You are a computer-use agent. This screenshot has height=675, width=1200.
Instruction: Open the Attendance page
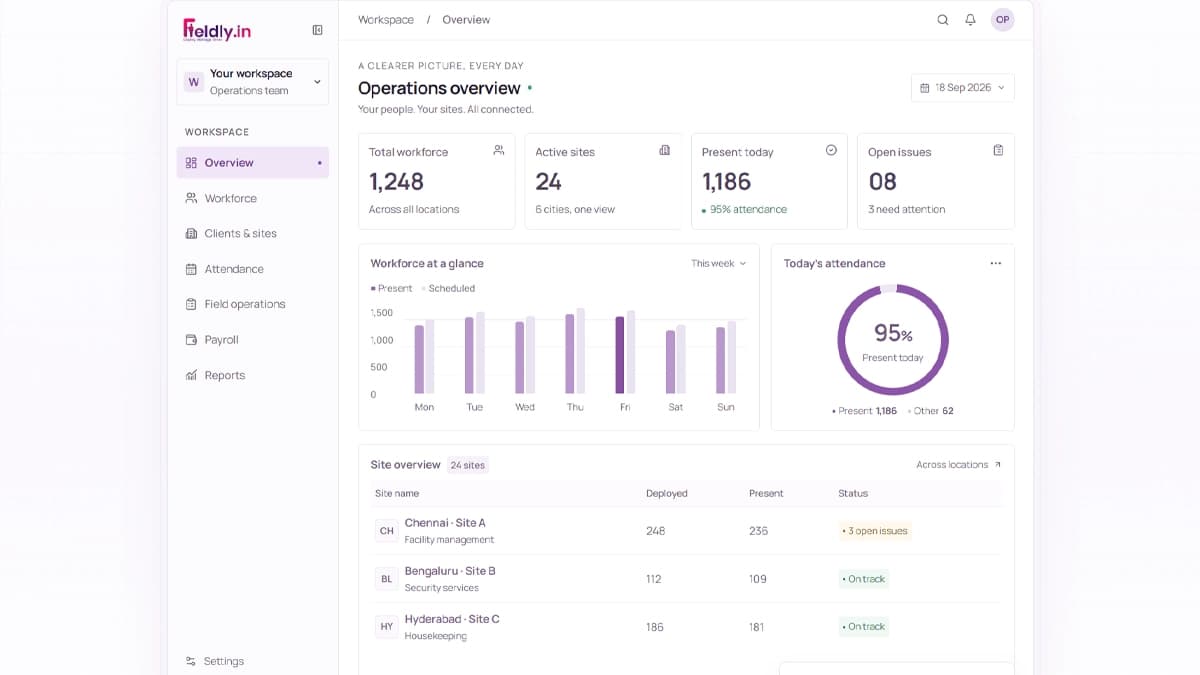253,269
